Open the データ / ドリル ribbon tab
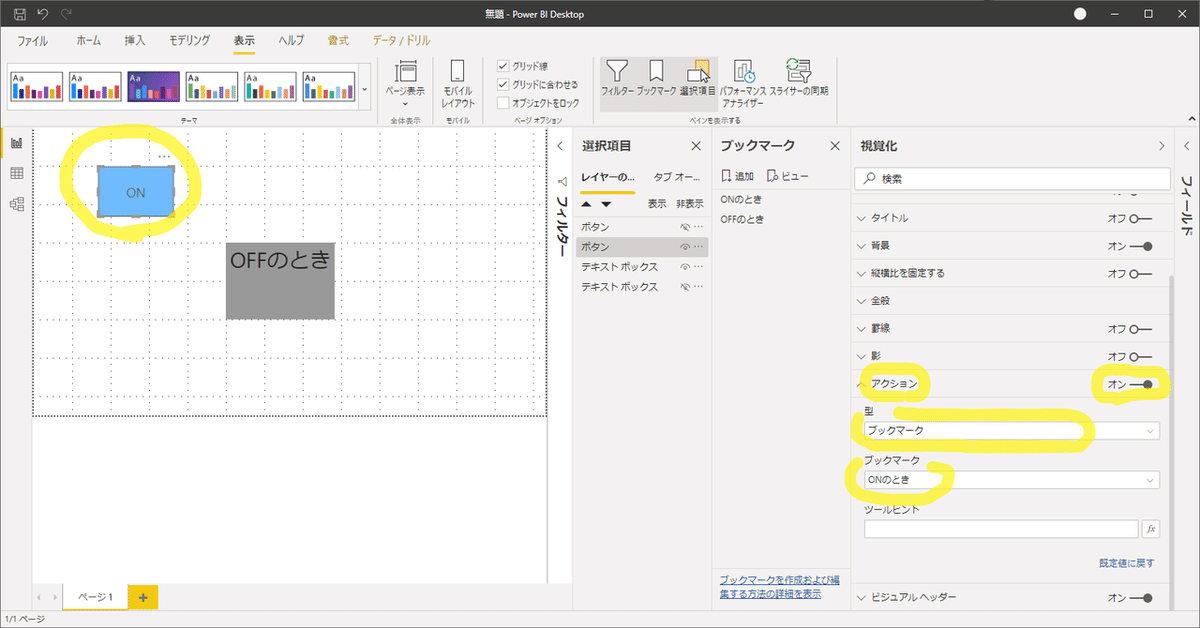 [401, 41]
